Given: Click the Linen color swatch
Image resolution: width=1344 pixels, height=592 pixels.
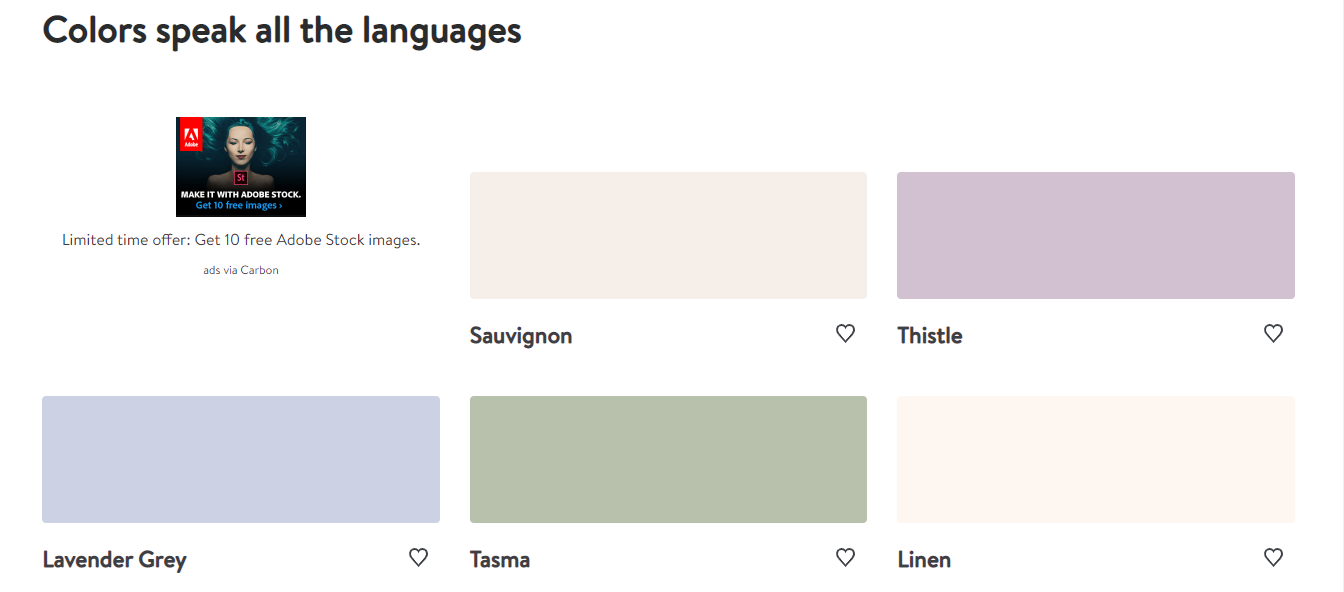Looking at the screenshot, I should tap(1095, 459).
